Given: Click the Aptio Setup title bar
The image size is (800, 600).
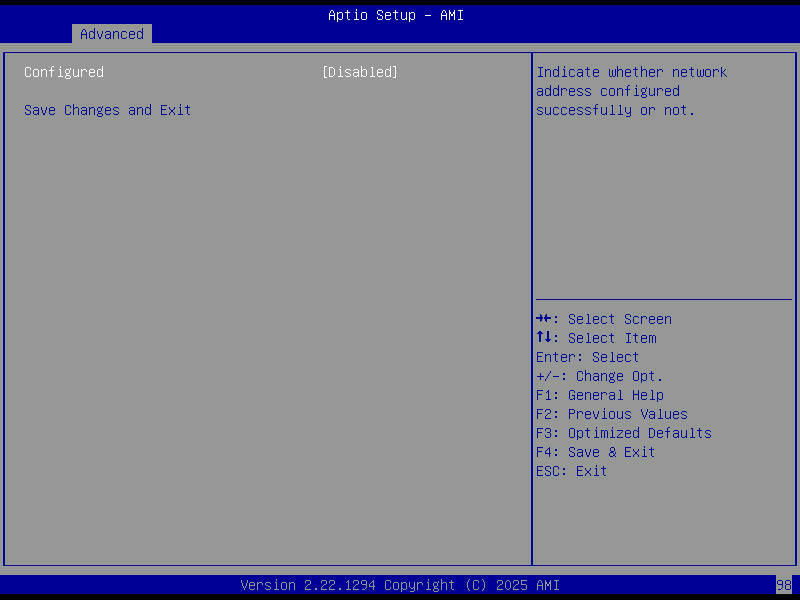Looking at the screenshot, I should pyautogui.click(x=396, y=15).
